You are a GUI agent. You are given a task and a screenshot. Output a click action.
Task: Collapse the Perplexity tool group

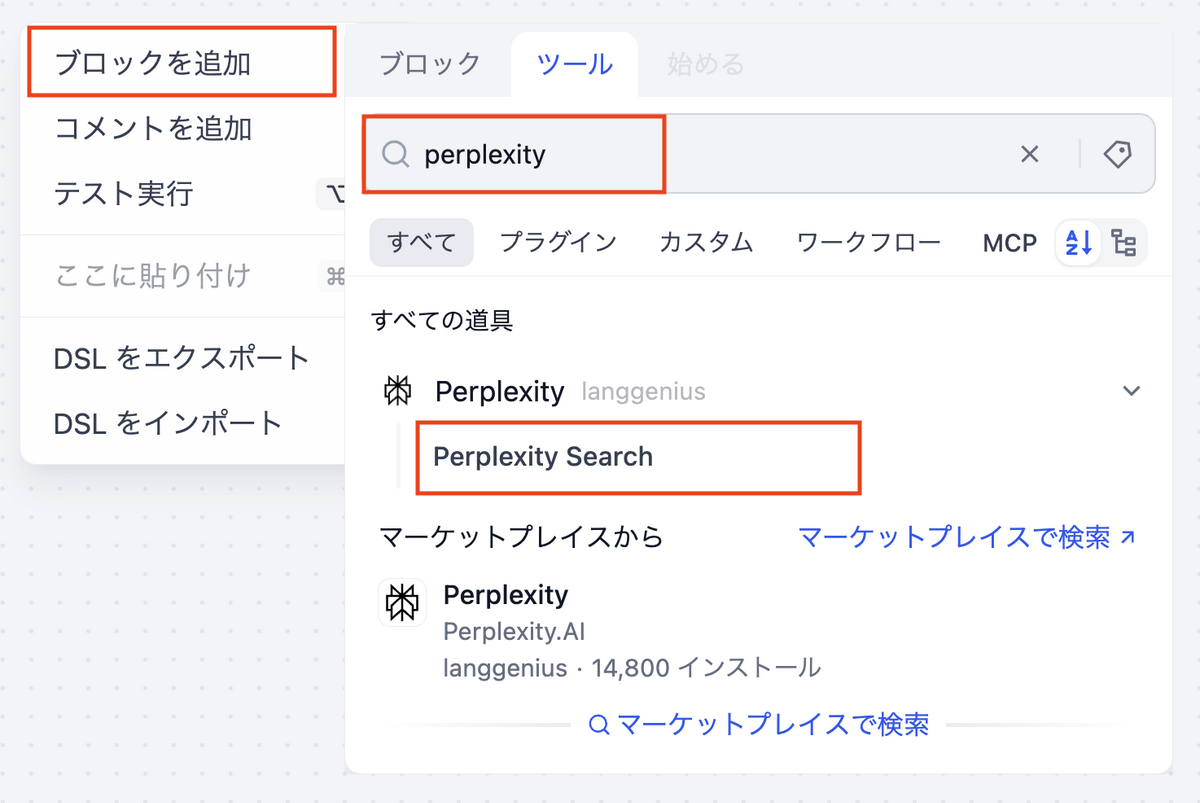[1131, 391]
